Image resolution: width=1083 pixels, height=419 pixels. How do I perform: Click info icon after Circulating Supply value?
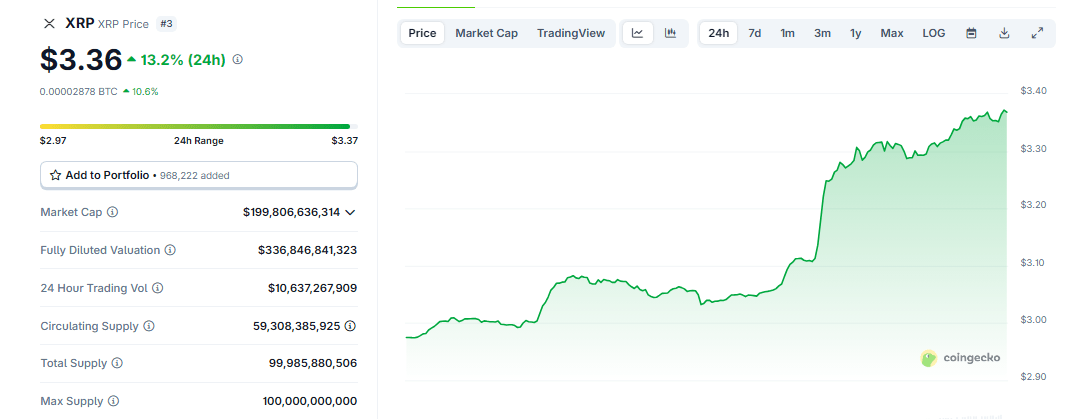tap(350, 326)
